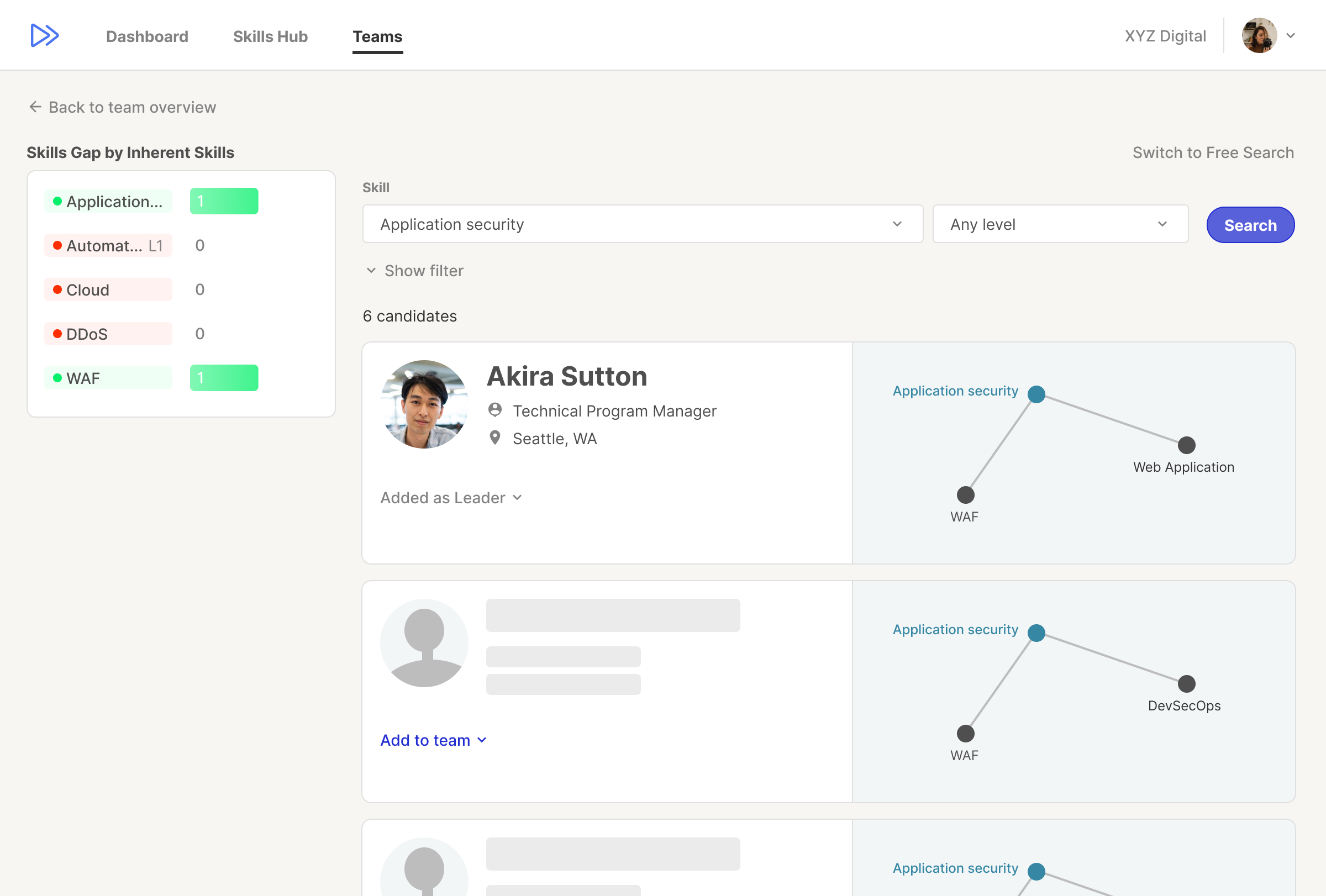1326x896 pixels.
Task: Open the Added as Leader dropdown
Action: (x=451, y=498)
